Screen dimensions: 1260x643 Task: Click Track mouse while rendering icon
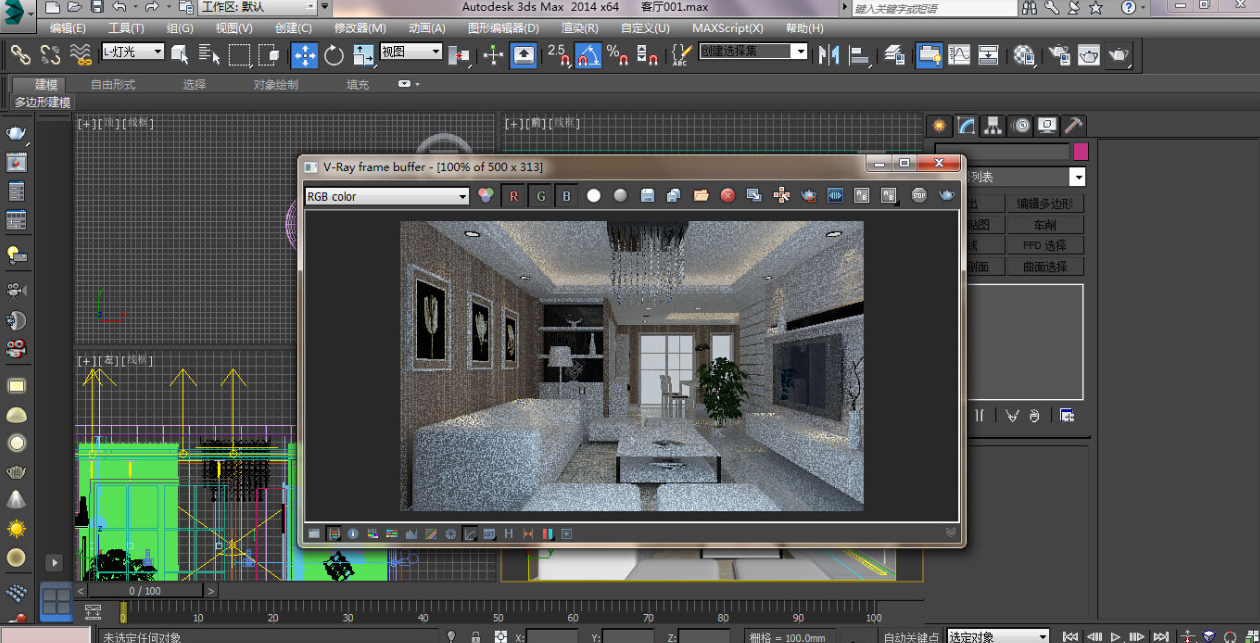click(x=781, y=196)
